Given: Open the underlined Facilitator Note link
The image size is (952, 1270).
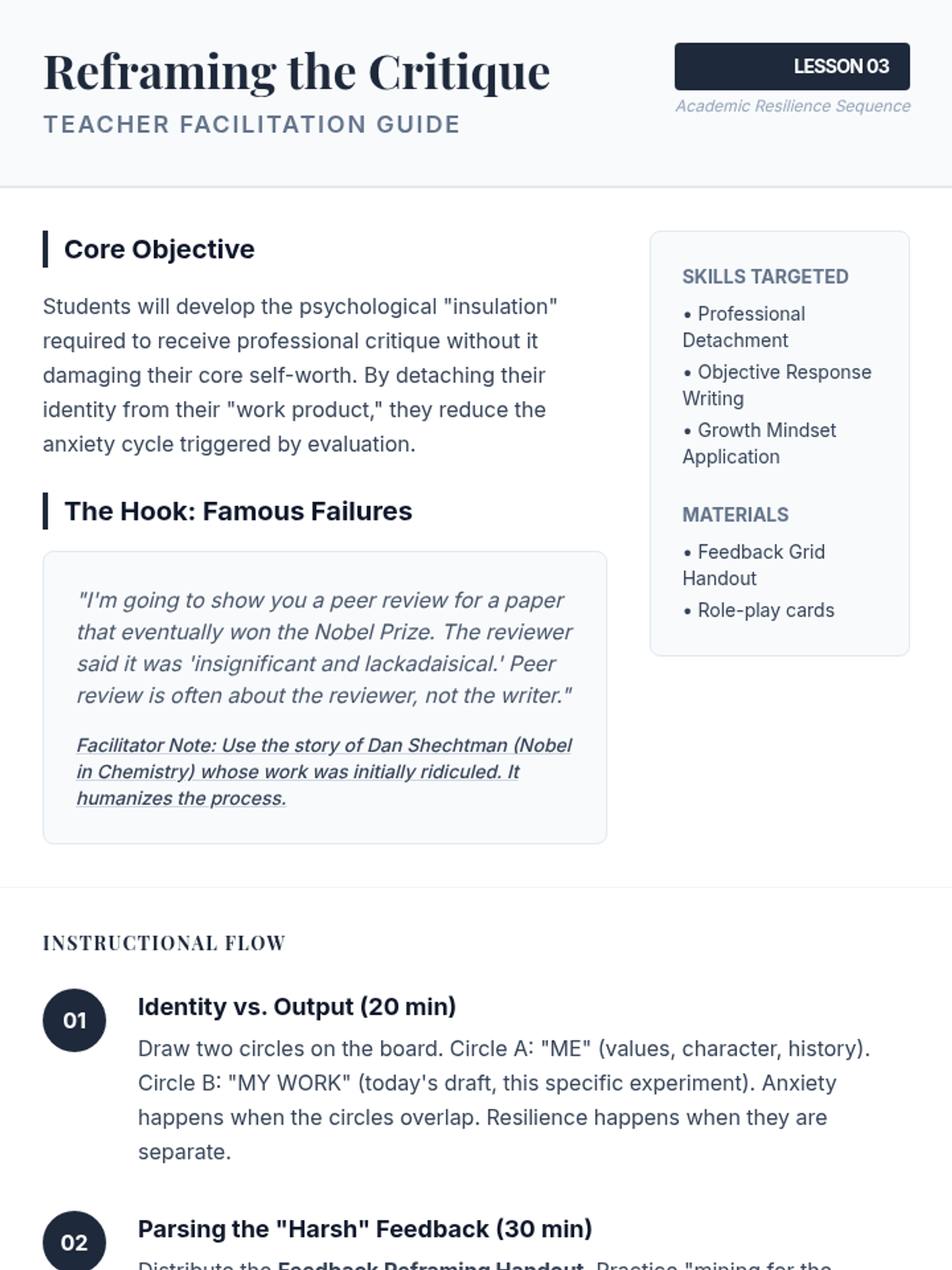Looking at the screenshot, I should 324,772.
